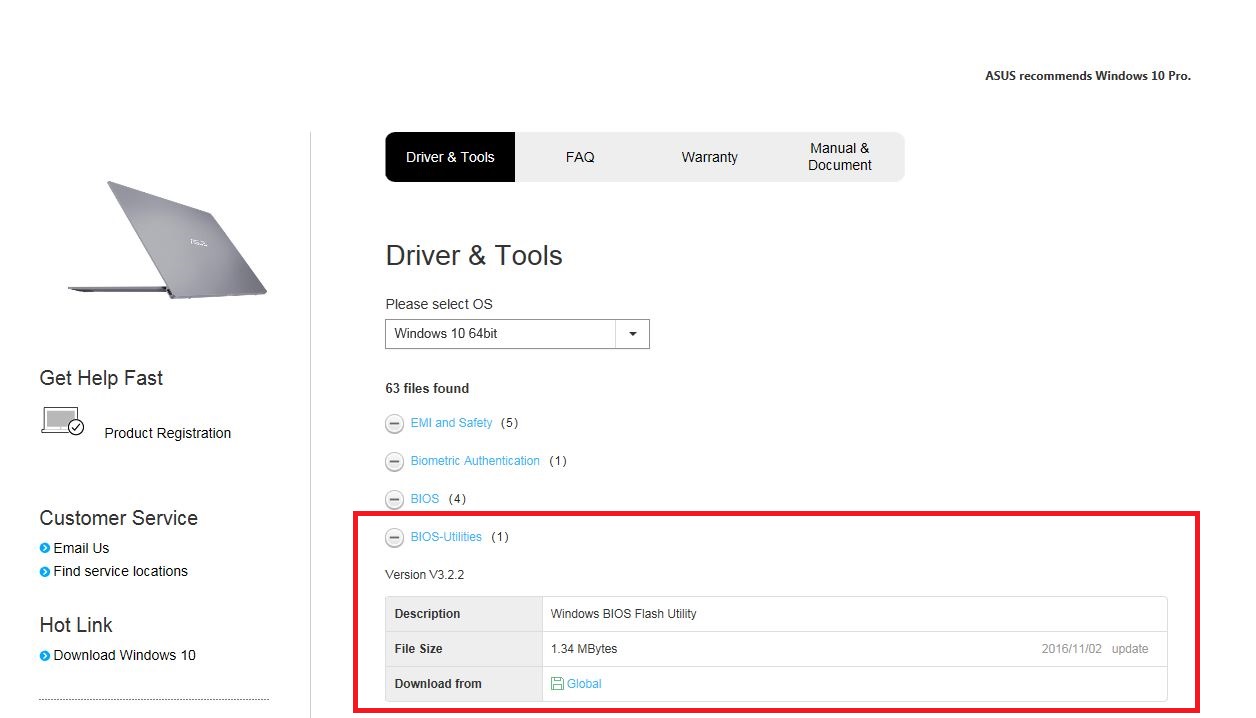Click the bullet icon beside Email Us
1256x718 pixels.
45,548
